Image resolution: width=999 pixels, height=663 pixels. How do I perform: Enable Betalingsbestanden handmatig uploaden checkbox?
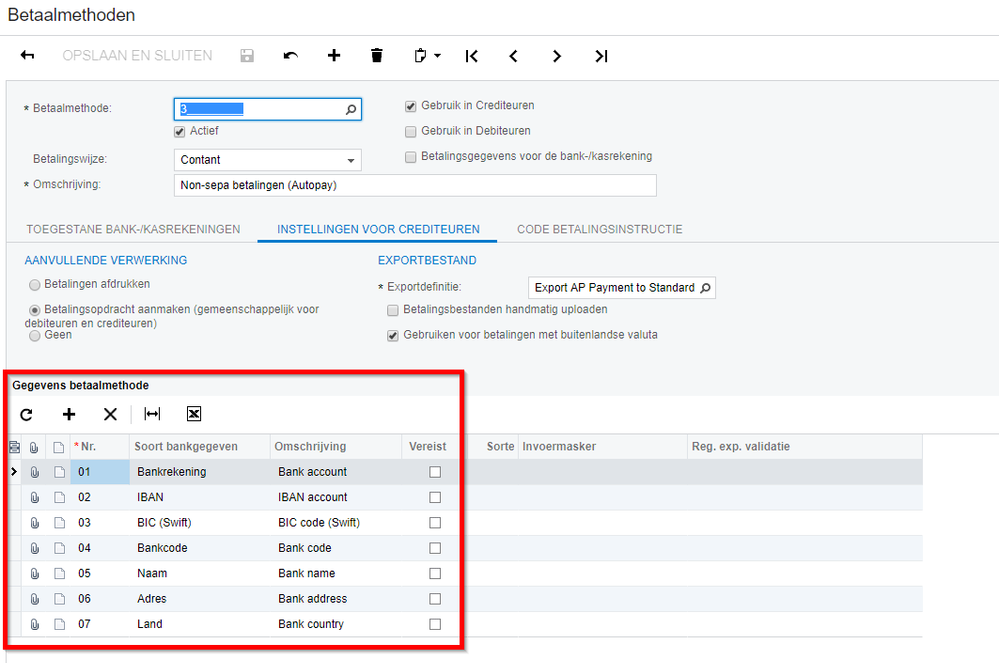(x=393, y=310)
